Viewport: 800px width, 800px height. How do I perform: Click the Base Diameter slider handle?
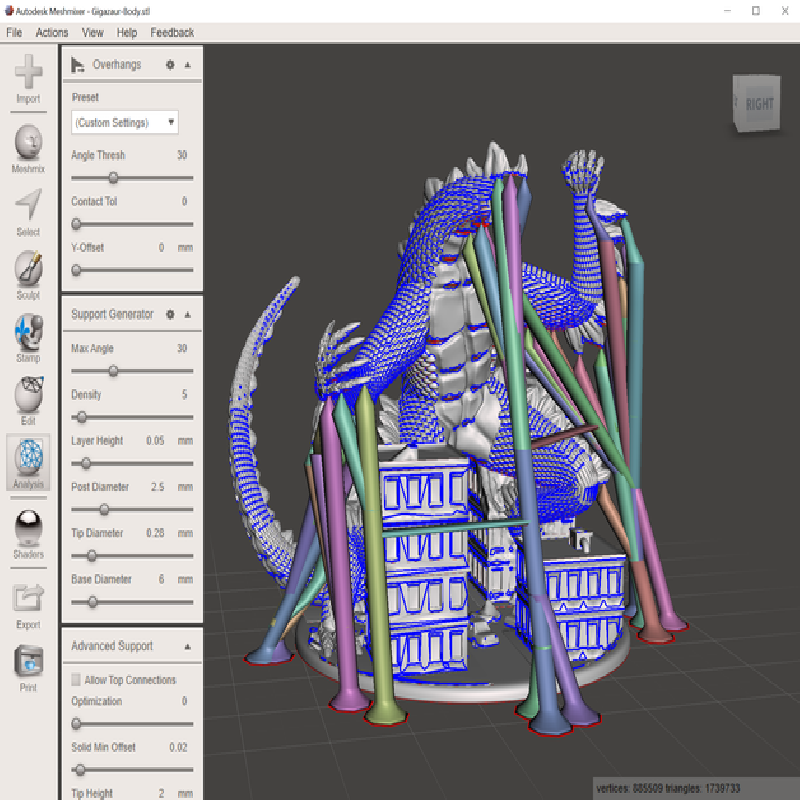tap(92, 602)
